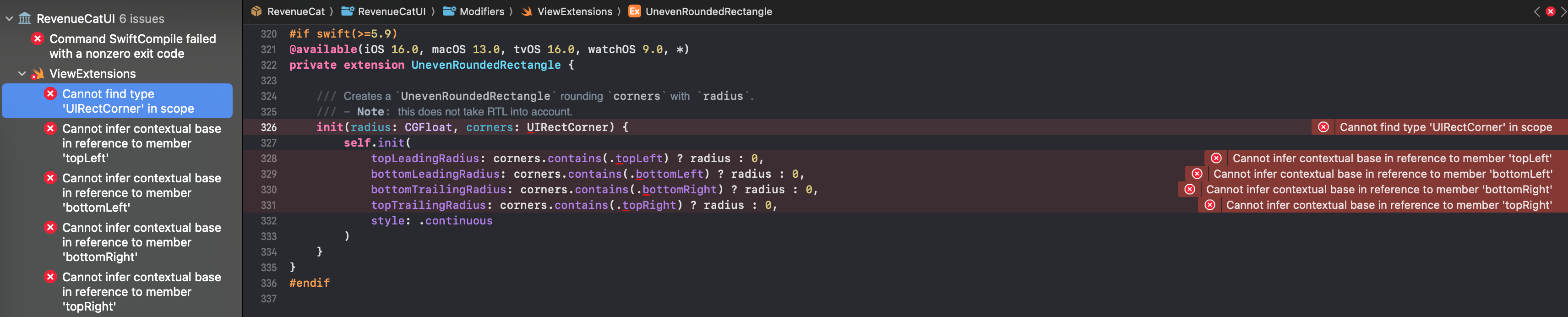Open inline 'bottomLeft' contextual base error message

(x=1383, y=174)
